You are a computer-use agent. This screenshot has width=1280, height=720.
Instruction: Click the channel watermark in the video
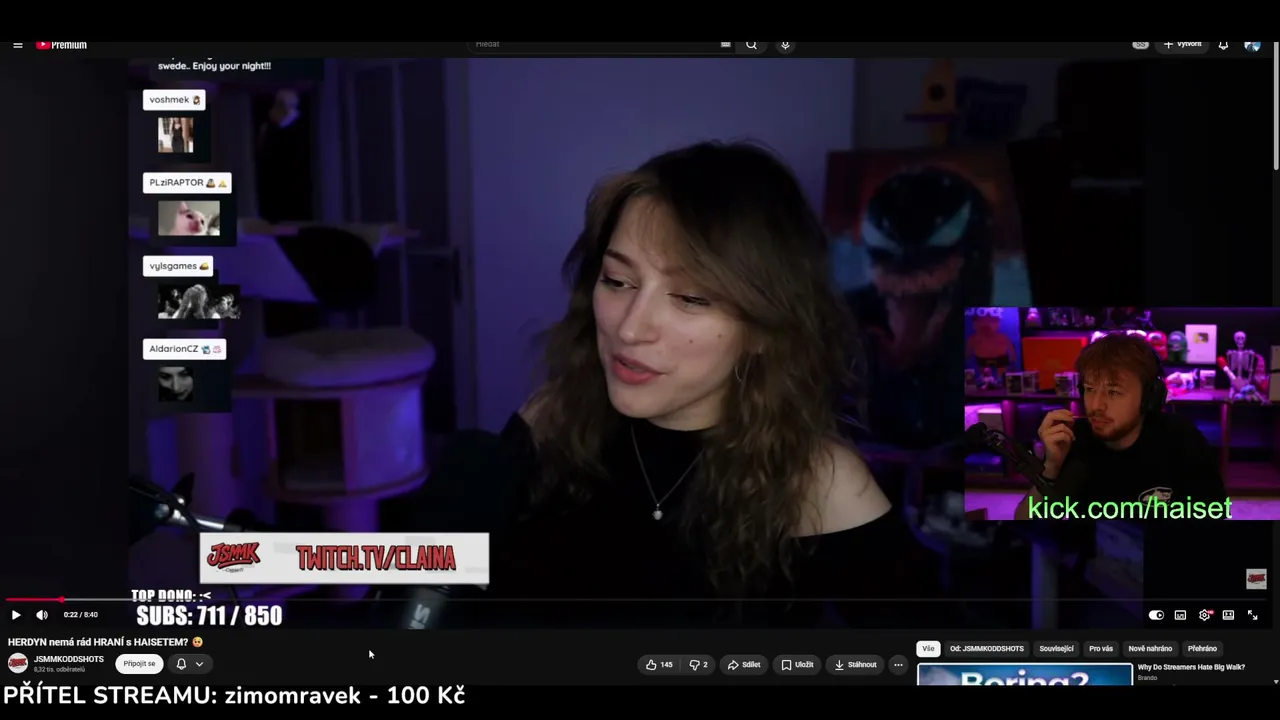(x=1256, y=578)
